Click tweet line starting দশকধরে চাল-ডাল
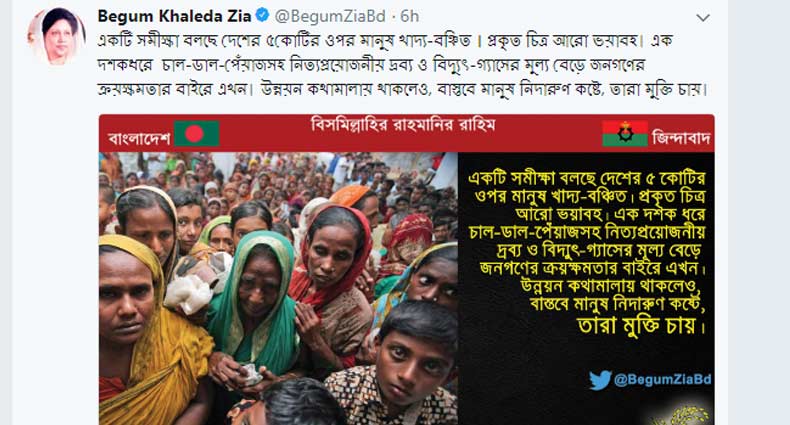 (371, 65)
